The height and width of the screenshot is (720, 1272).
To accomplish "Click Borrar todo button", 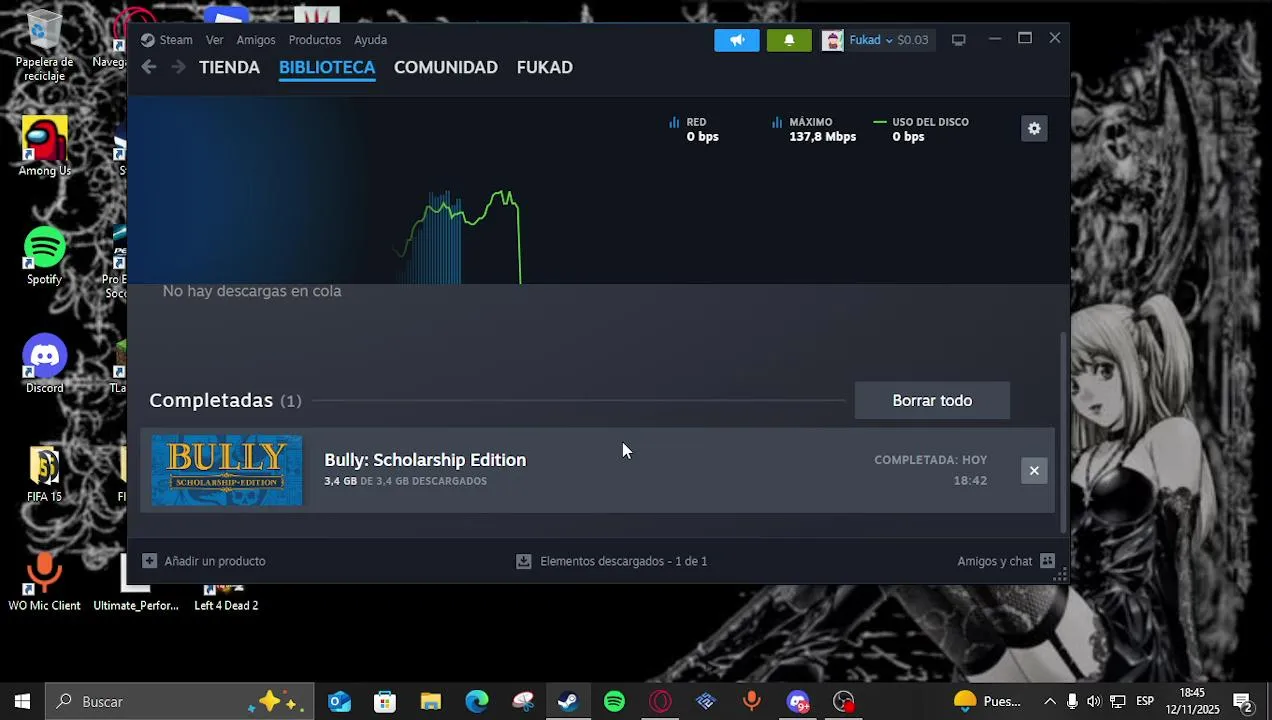I will click(932, 400).
